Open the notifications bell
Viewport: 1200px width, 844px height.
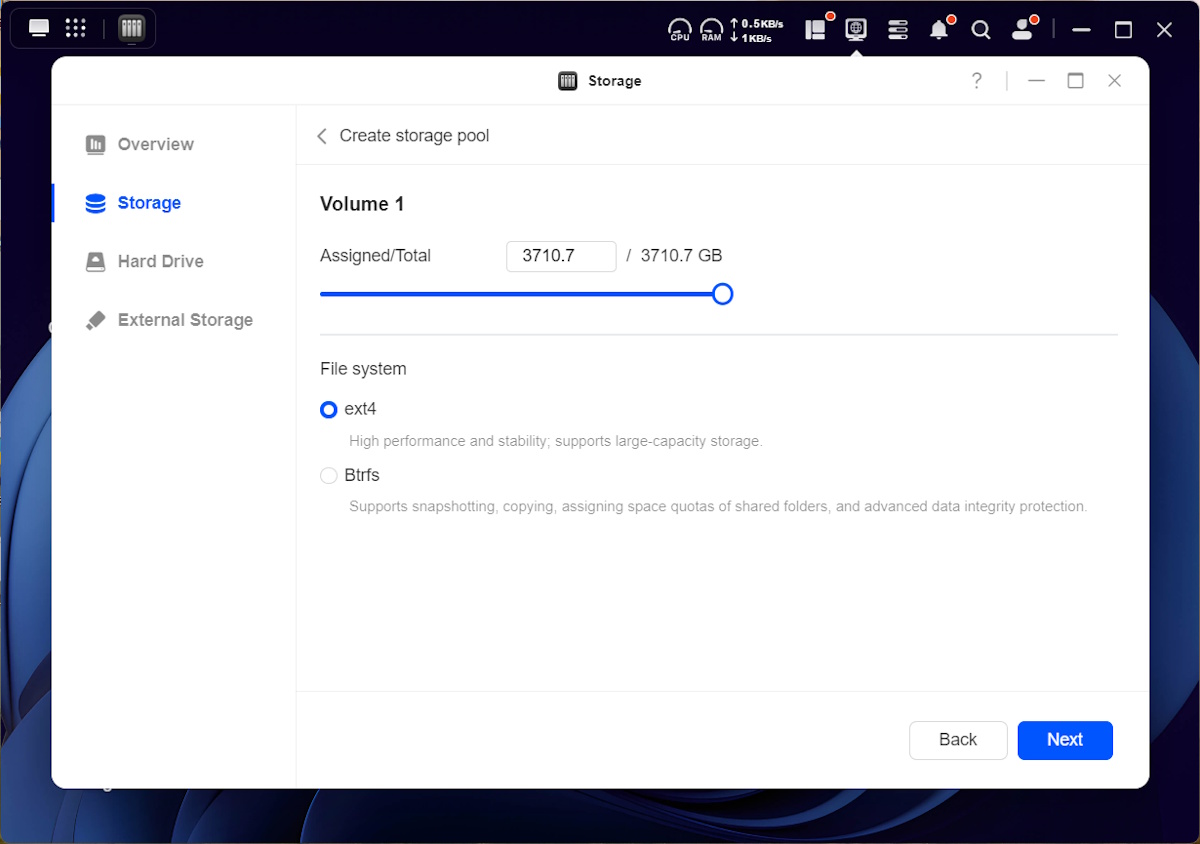point(938,30)
